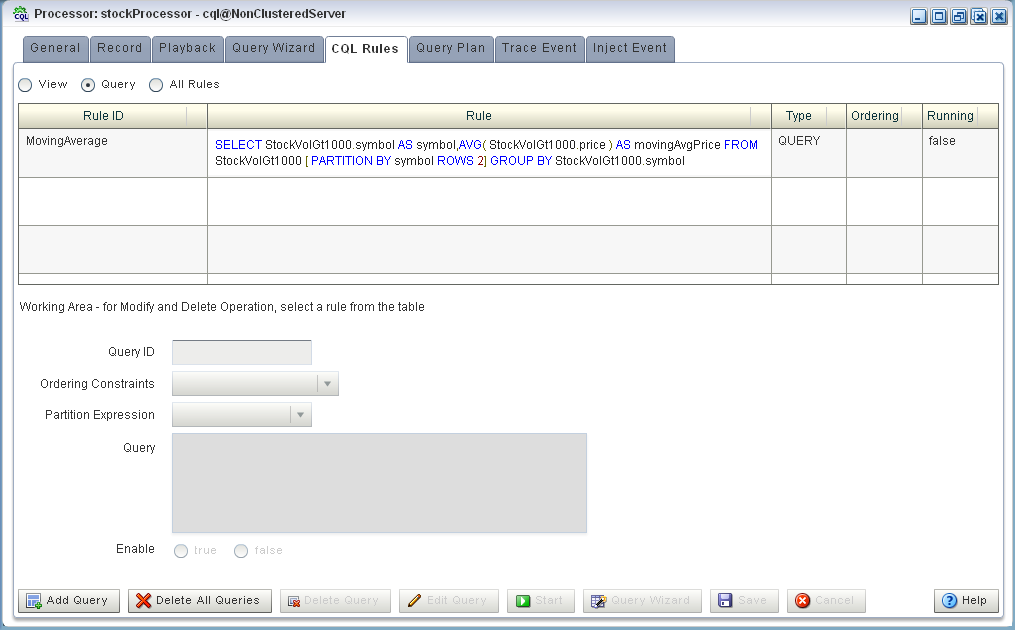Switch to the General tab
This screenshot has height=630, width=1015.
[x=55, y=48]
